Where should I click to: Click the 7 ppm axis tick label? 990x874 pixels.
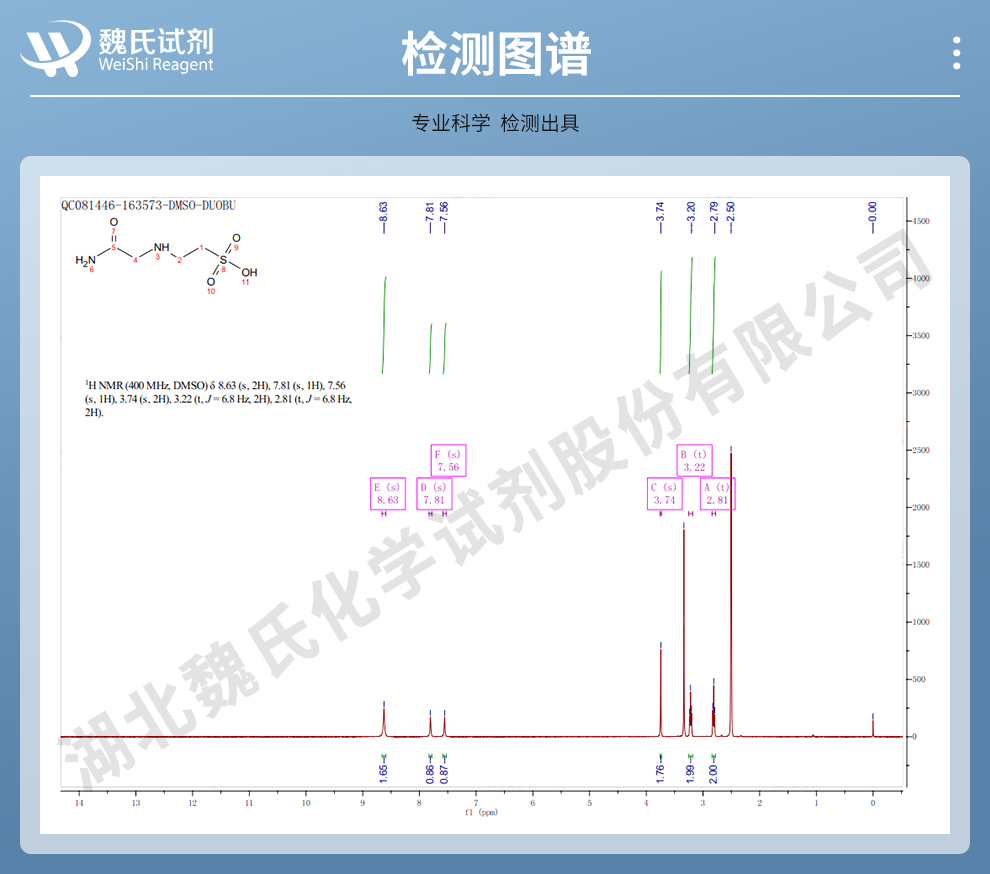476,803
